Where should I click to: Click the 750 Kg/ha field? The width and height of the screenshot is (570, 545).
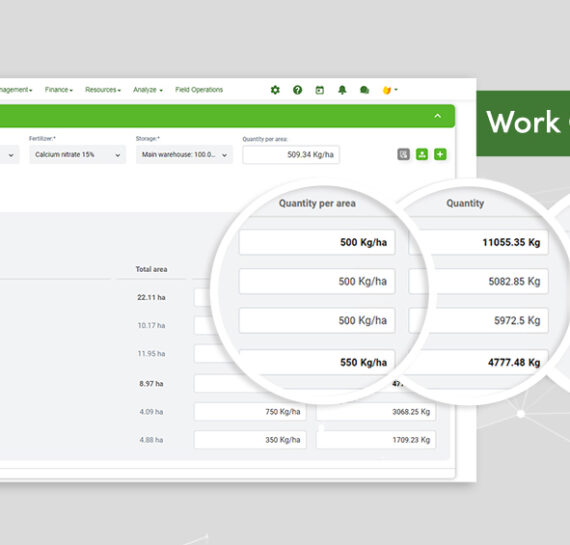click(x=250, y=412)
